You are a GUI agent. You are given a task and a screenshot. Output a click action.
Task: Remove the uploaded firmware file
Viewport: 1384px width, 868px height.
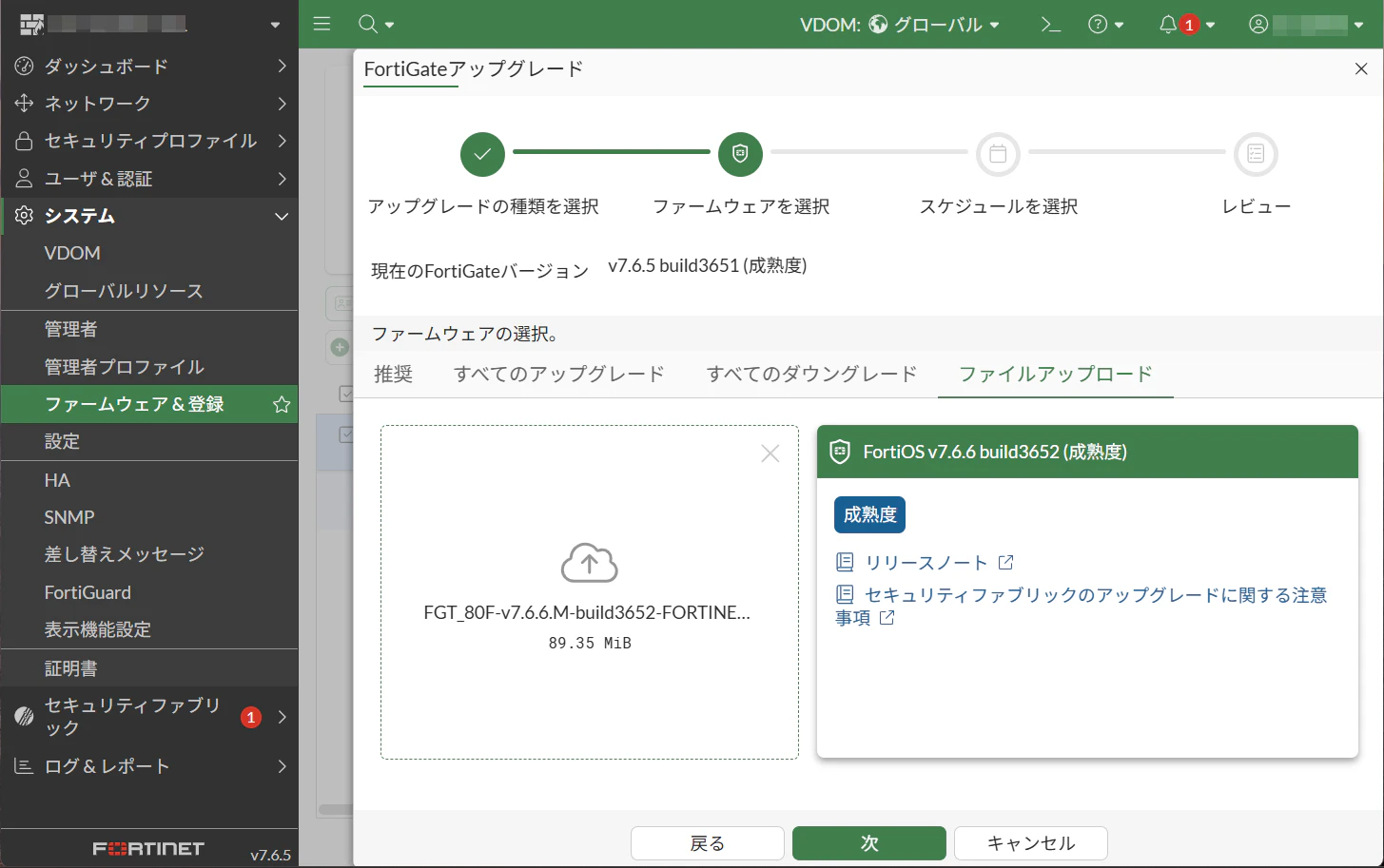tap(770, 453)
